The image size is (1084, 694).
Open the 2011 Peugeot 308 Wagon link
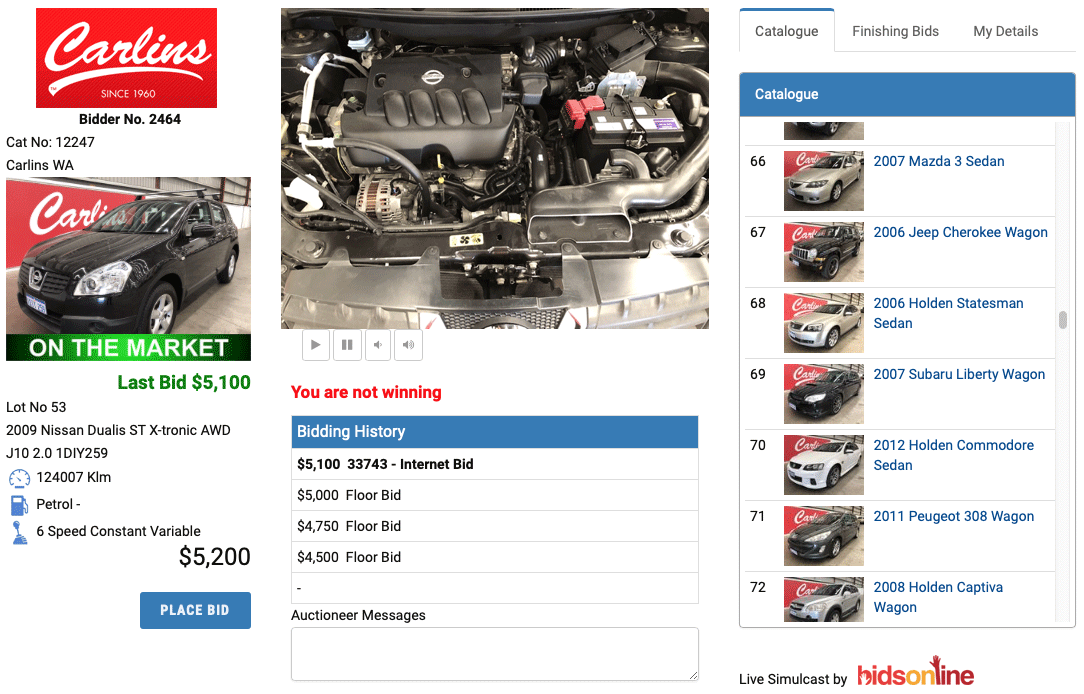pos(953,516)
